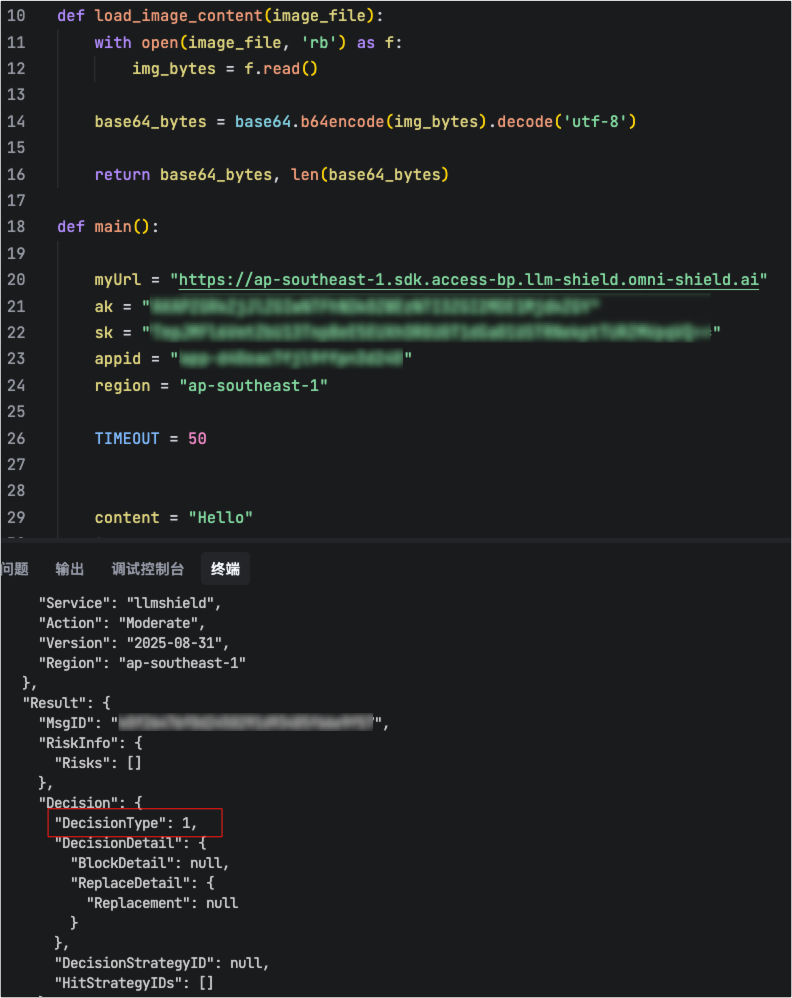Open the 调试控制台 tab

pos(148,569)
